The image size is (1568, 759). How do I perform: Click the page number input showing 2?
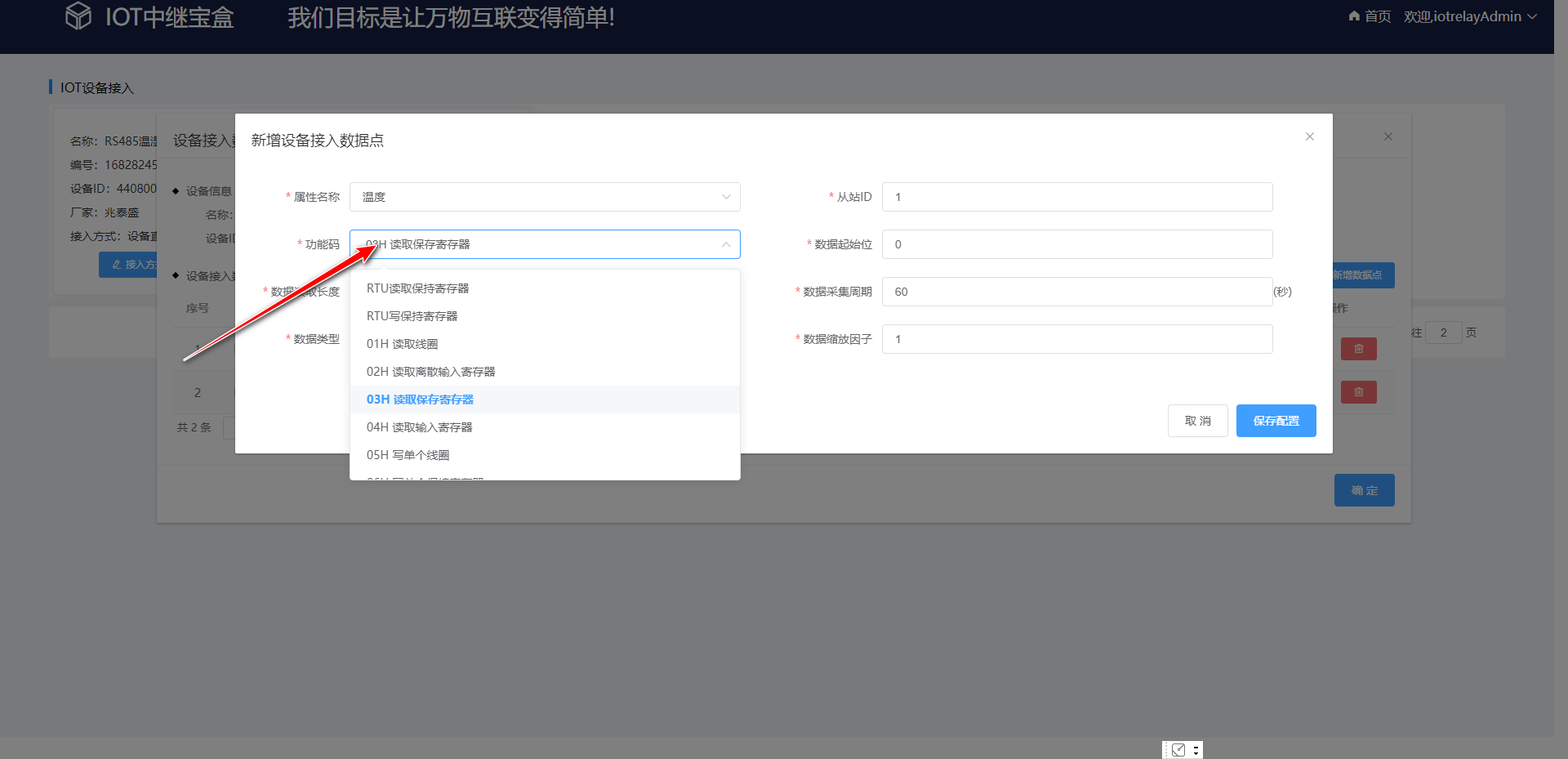coord(1444,333)
